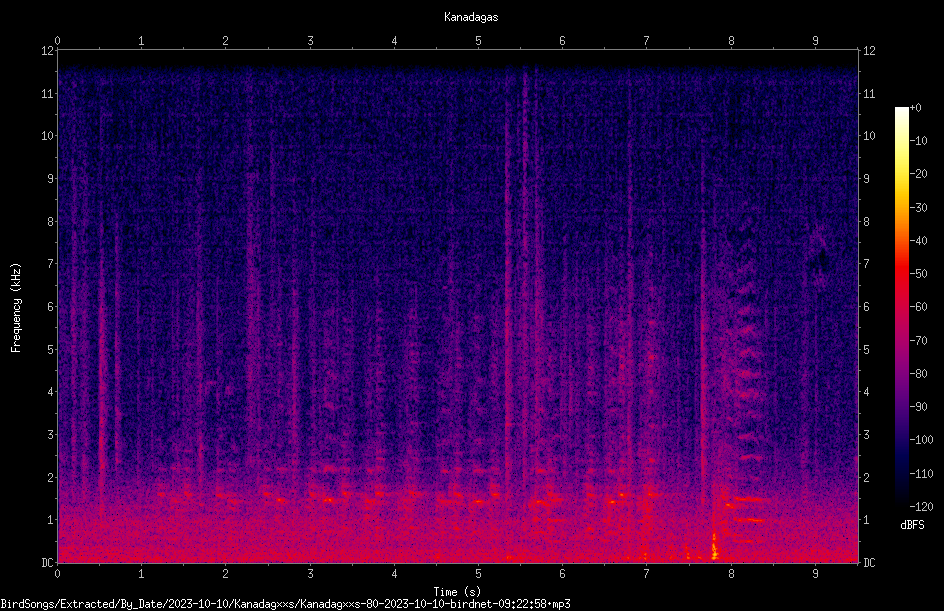Click the bright low-frequency burst near 7.8 seconds
944x611 pixels.
pyautogui.click(x=715, y=547)
